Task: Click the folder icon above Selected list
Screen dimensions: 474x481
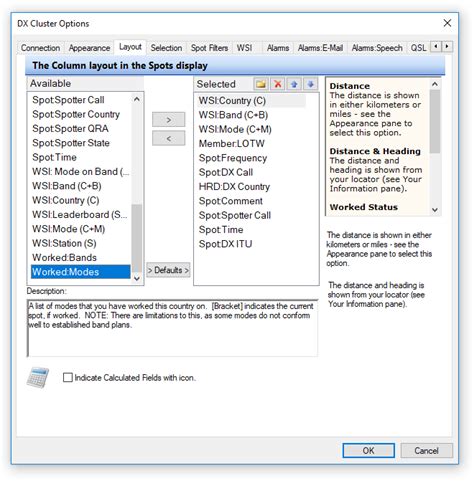Action: 261,84
